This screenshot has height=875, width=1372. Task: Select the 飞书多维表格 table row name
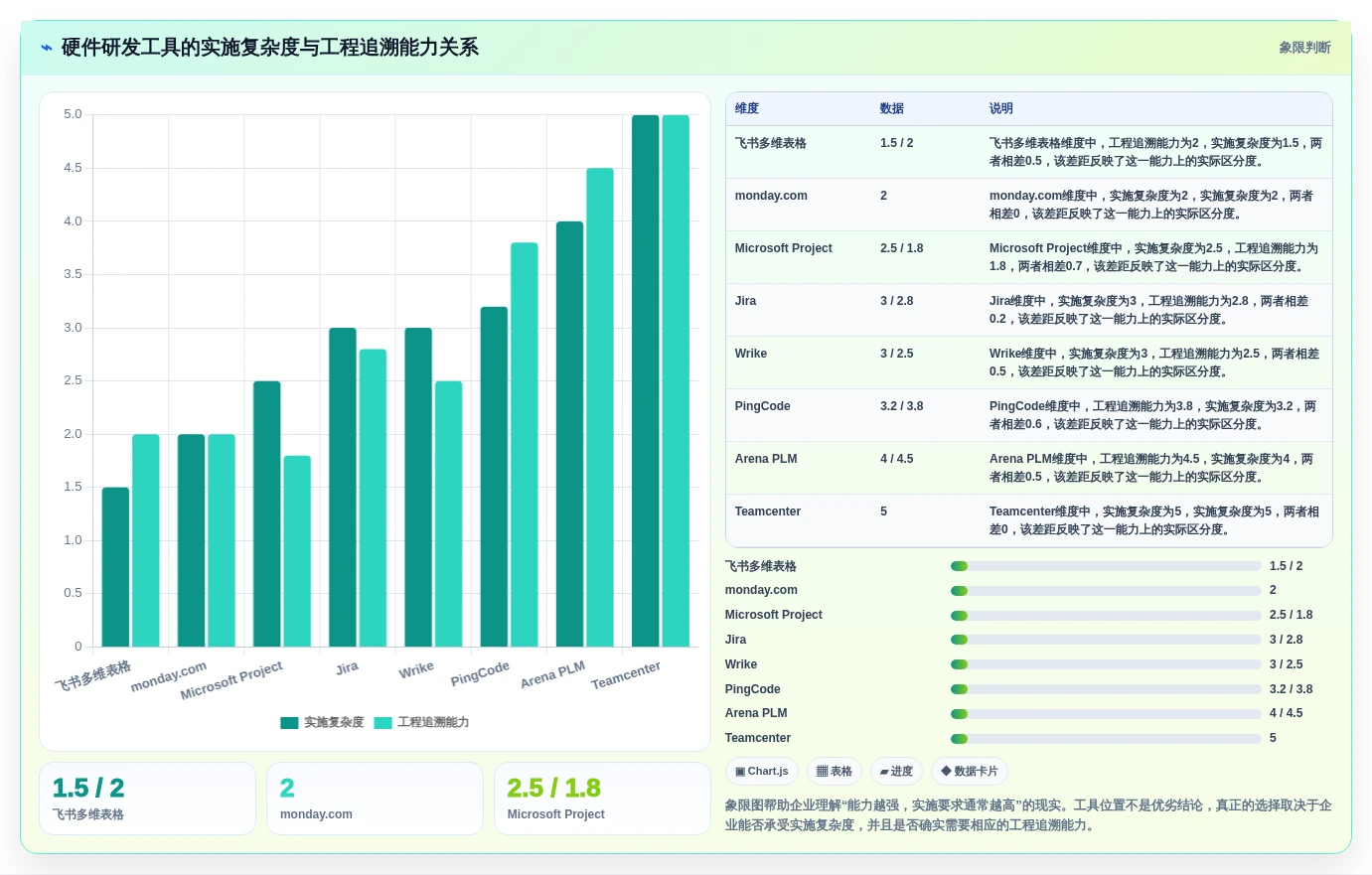click(x=771, y=143)
